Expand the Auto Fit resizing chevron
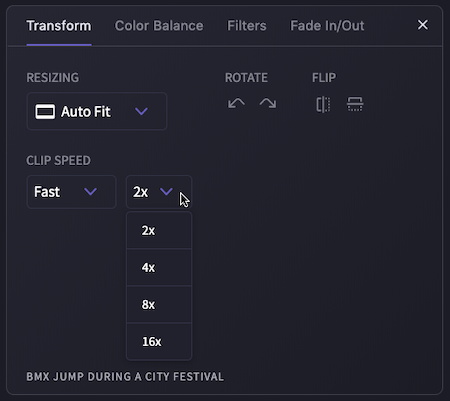 141,111
